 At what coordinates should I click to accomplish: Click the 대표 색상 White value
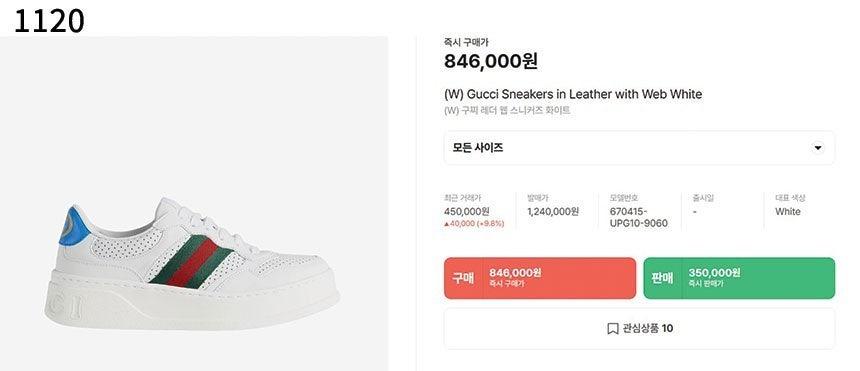788,211
